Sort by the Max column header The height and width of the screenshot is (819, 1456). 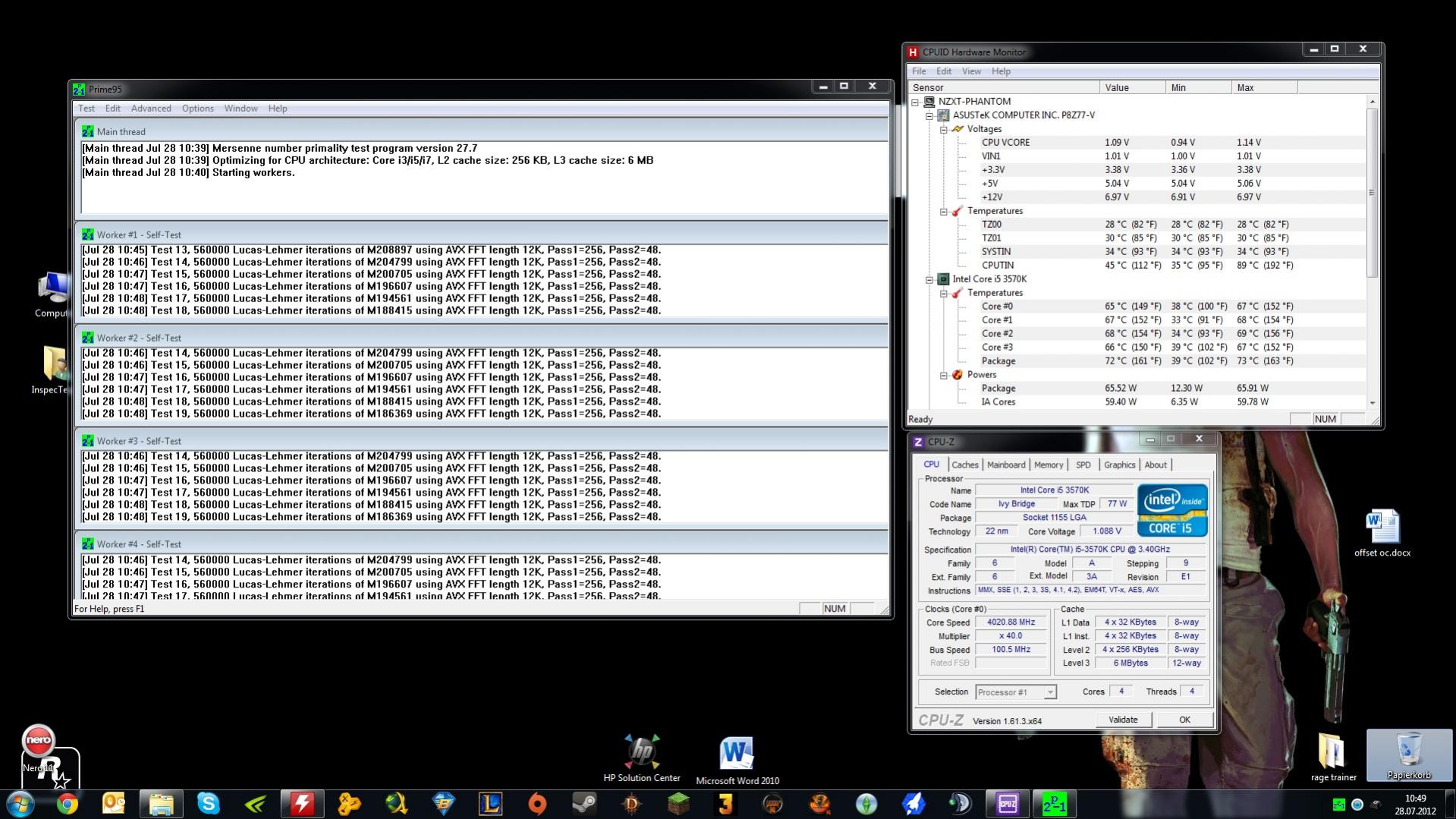(x=1264, y=88)
